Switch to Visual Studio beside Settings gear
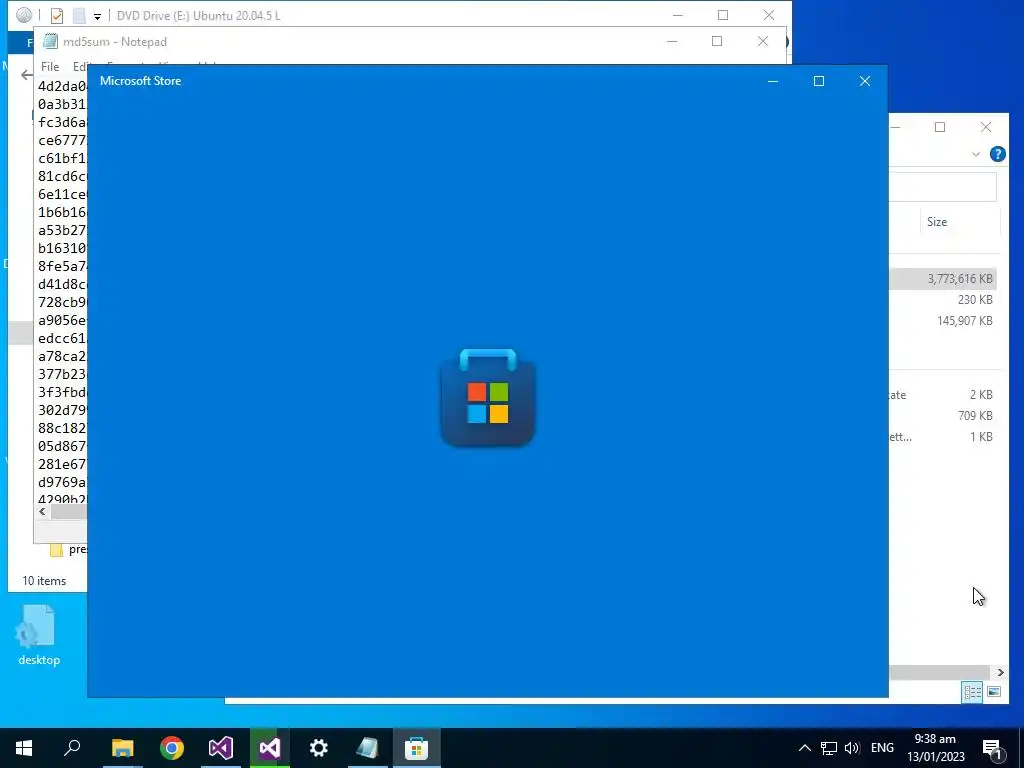1024x768 pixels. point(270,748)
